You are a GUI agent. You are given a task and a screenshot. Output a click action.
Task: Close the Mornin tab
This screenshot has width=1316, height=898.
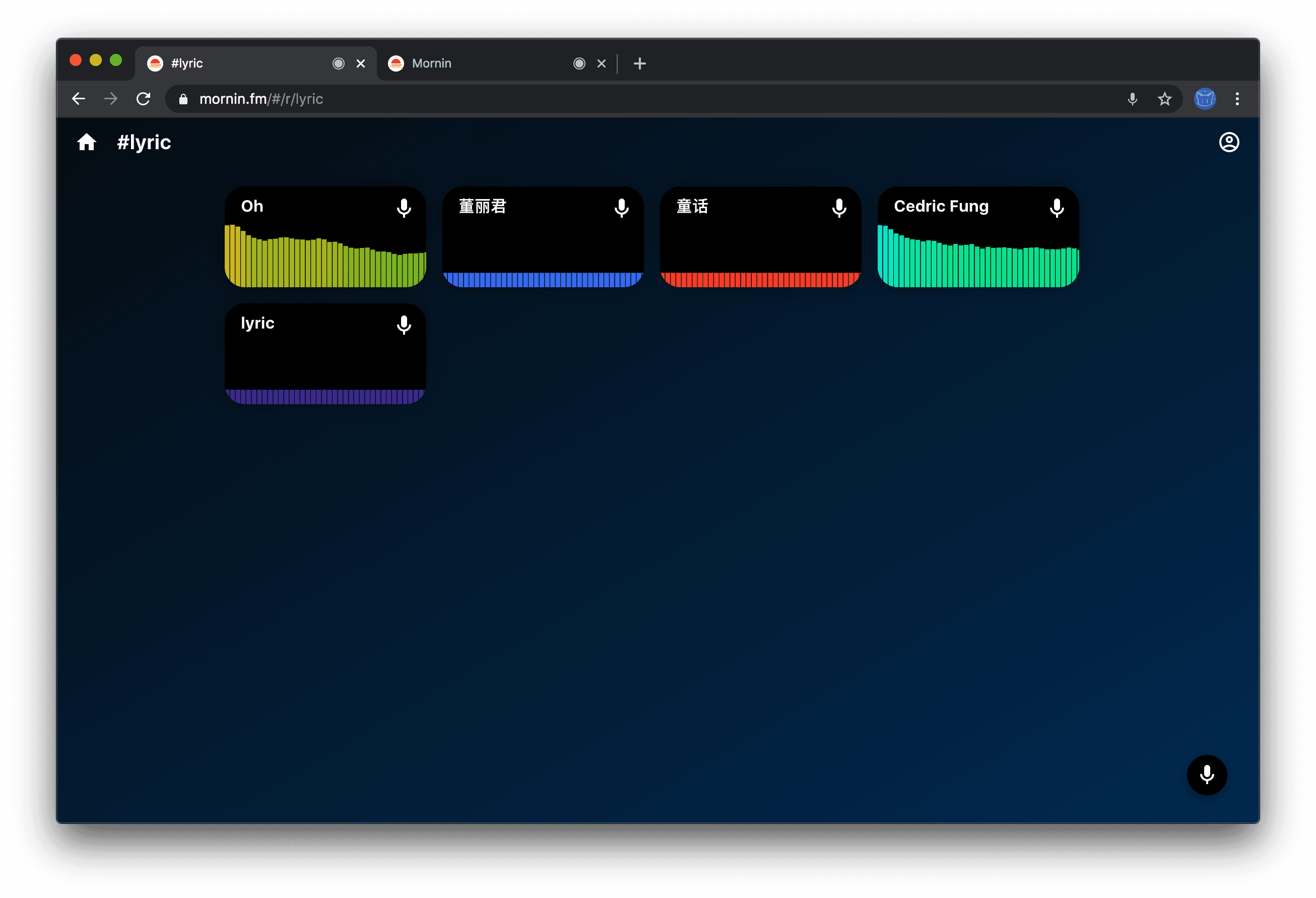(x=602, y=63)
